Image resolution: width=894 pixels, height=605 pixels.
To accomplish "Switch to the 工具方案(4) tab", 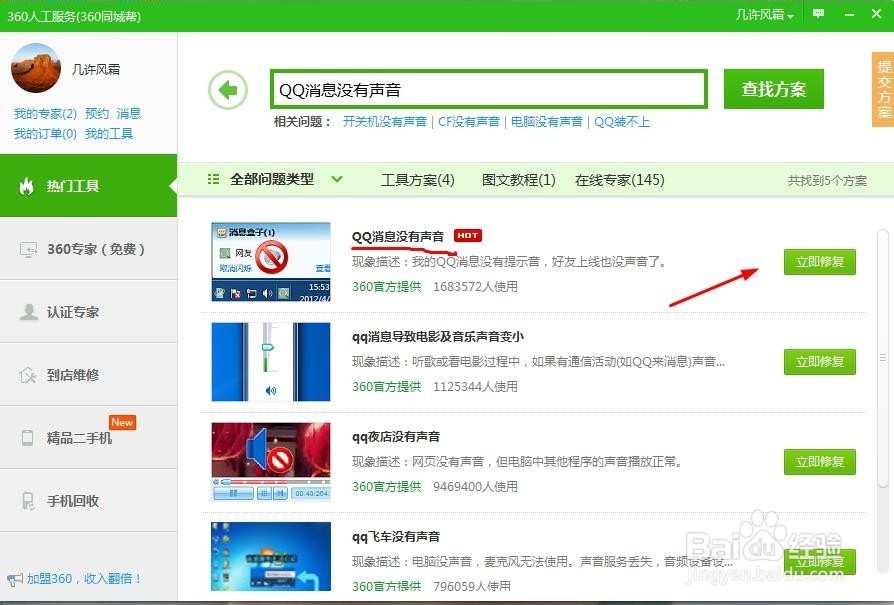I will (x=417, y=180).
